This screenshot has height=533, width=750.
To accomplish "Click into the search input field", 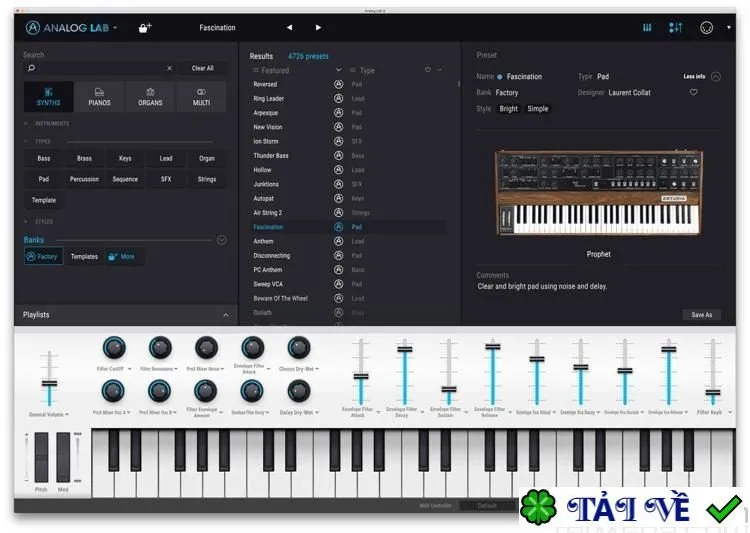I will click(x=101, y=68).
